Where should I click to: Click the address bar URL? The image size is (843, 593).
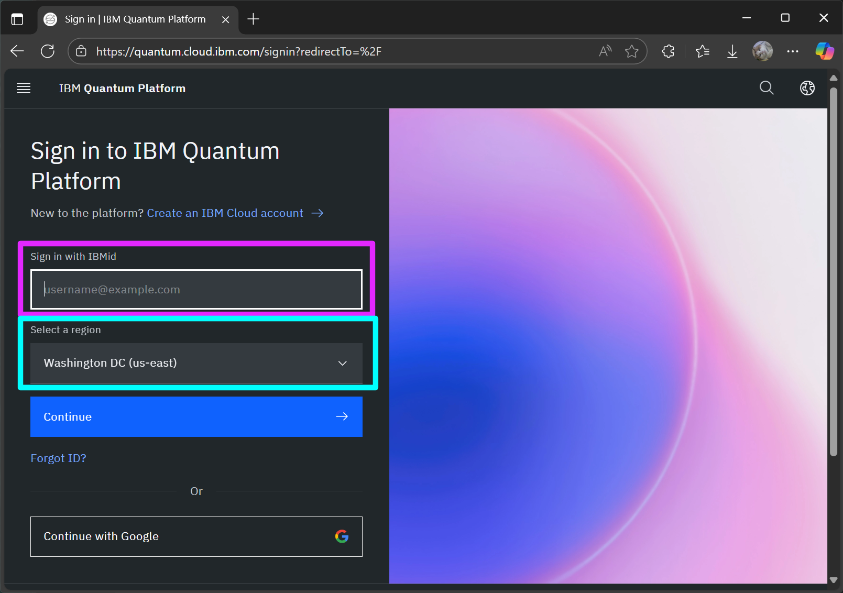(x=239, y=51)
